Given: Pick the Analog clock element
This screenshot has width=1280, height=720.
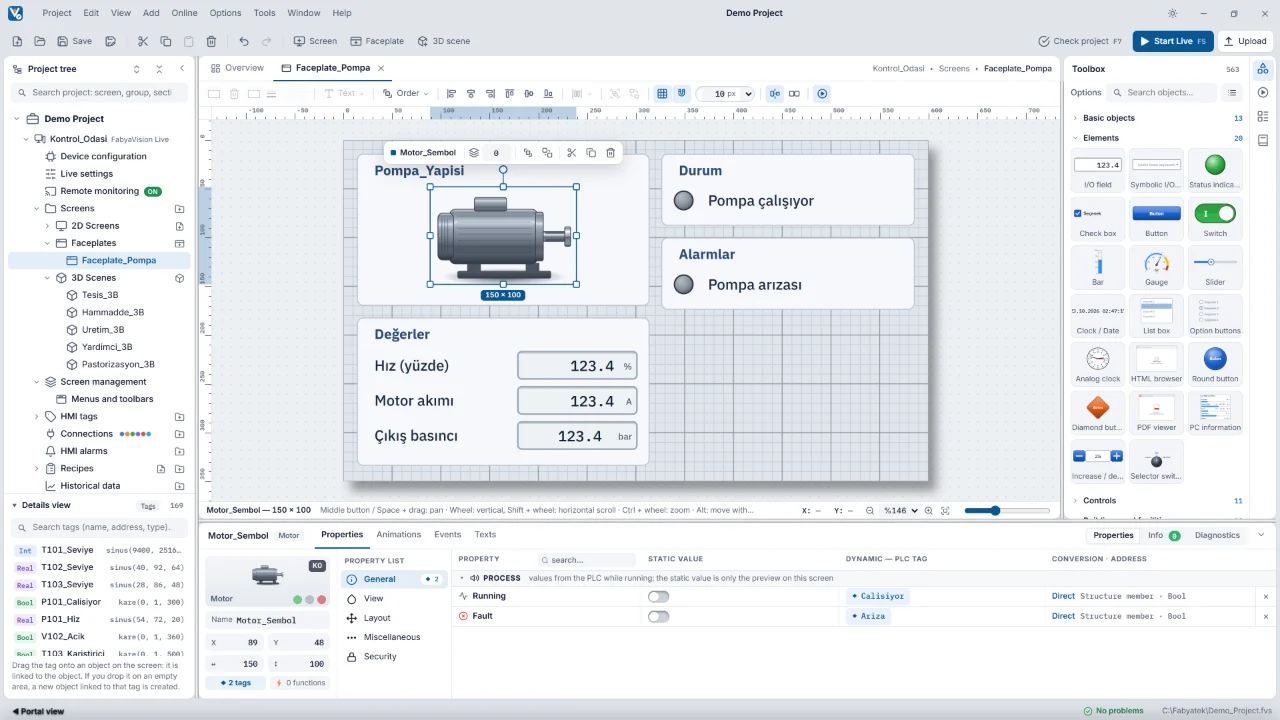Looking at the screenshot, I should click(x=1097, y=365).
